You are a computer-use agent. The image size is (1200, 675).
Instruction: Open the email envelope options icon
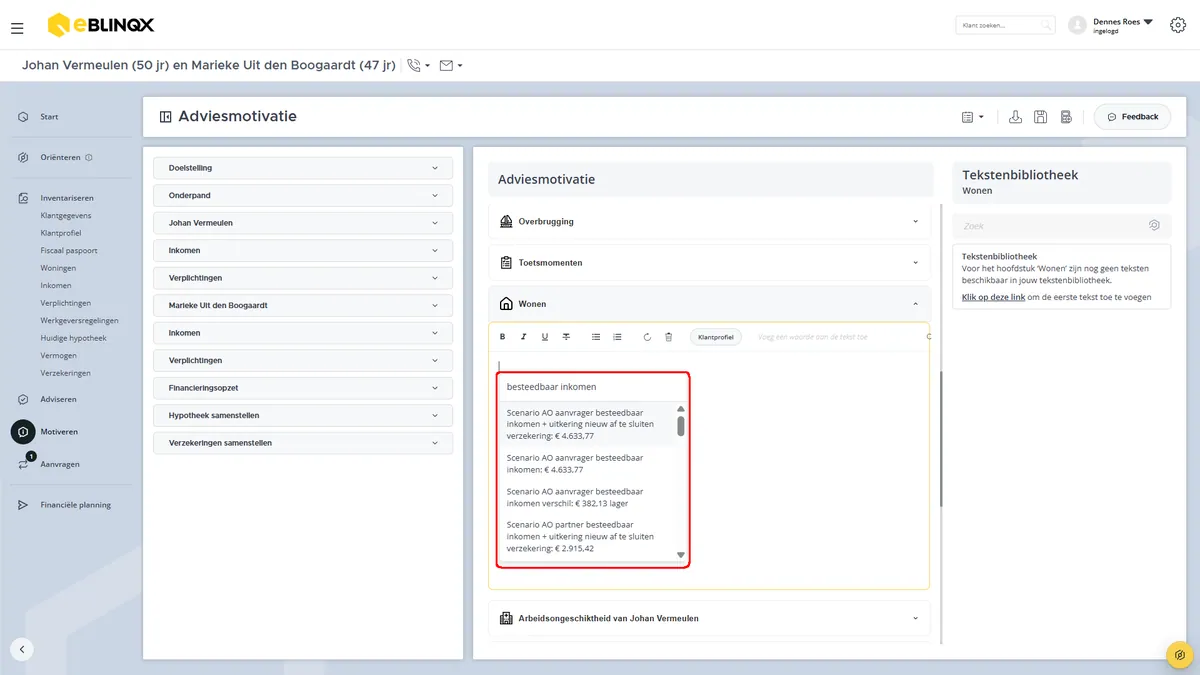coord(450,66)
